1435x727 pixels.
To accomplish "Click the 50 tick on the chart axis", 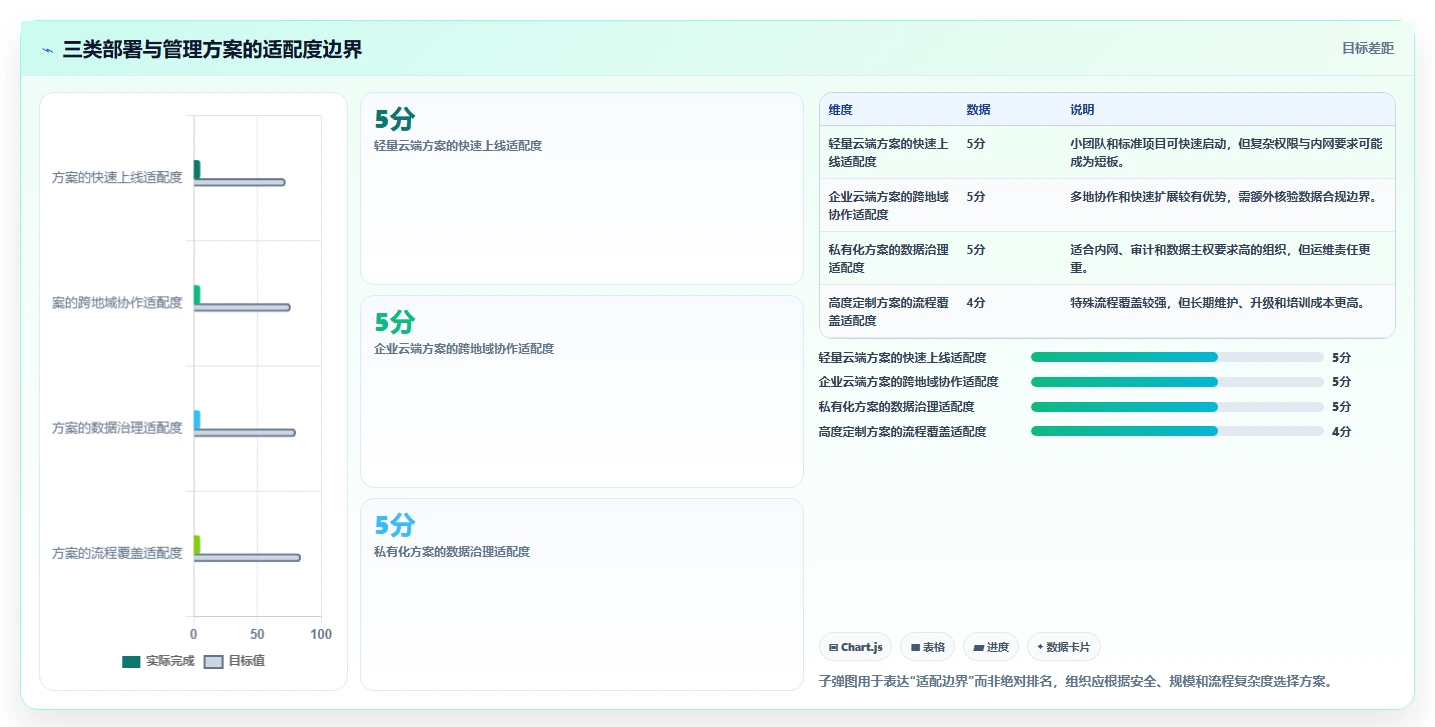I will pyautogui.click(x=257, y=635).
